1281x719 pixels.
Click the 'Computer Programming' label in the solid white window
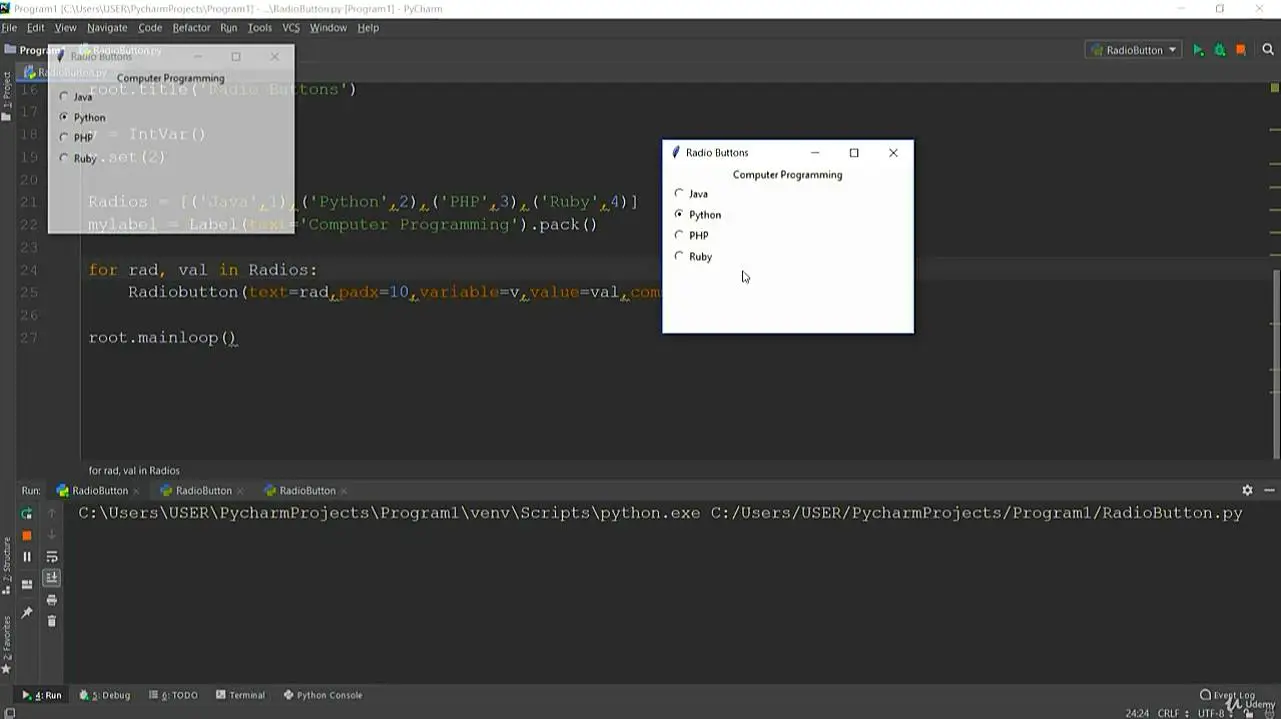tap(788, 175)
